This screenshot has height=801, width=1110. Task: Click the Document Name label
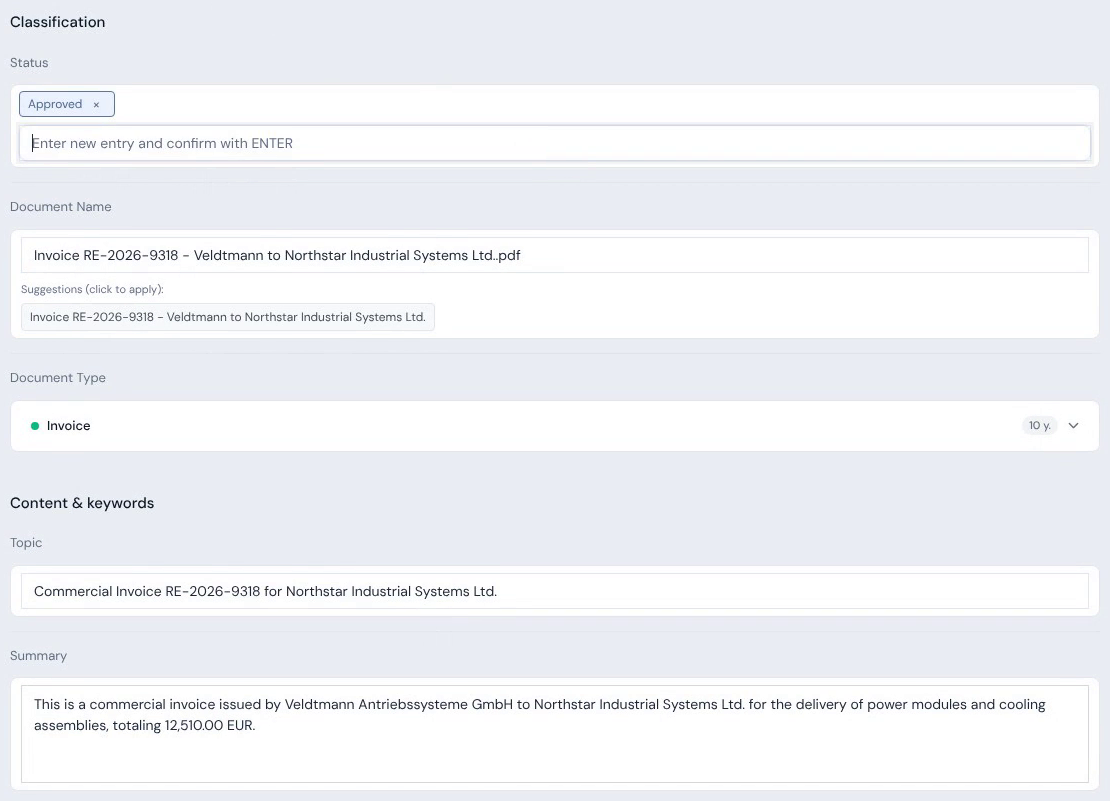[x=61, y=207]
